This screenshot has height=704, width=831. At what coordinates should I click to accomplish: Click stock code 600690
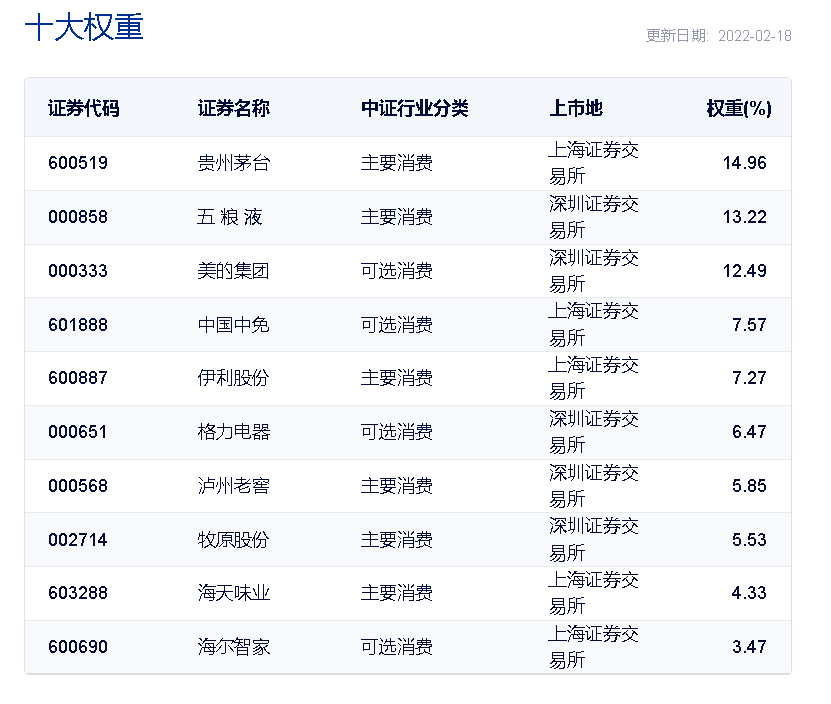coord(78,647)
